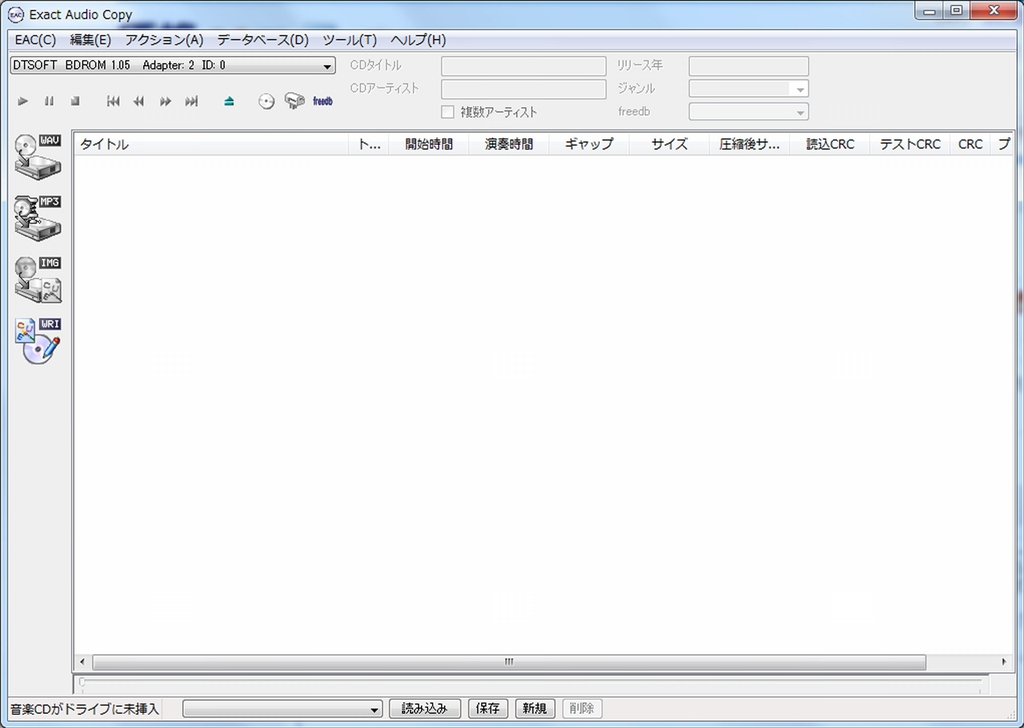The image size is (1024, 728).
Task: Click the 削除 button
Action: 582,708
